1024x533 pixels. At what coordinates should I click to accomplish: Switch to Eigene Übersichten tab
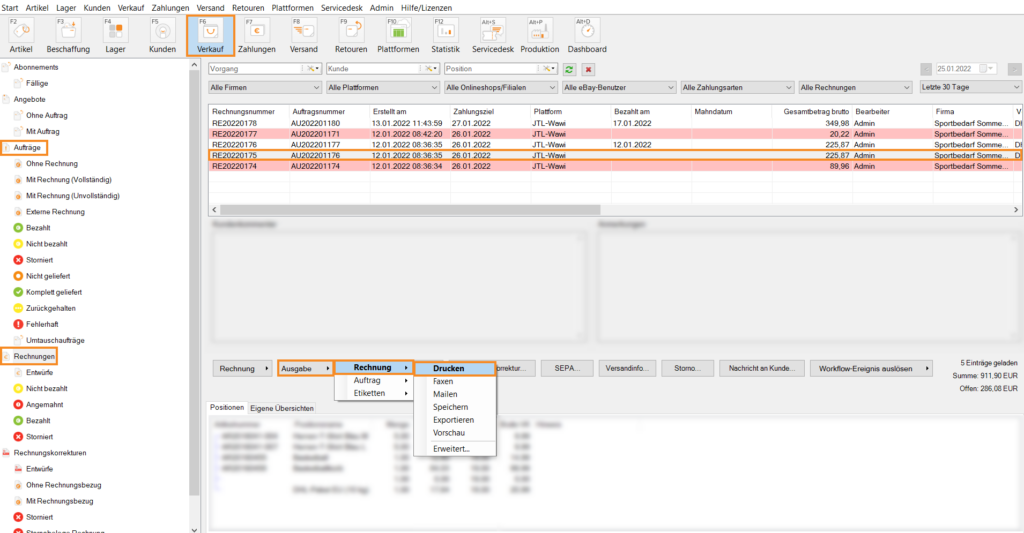(282, 408)
